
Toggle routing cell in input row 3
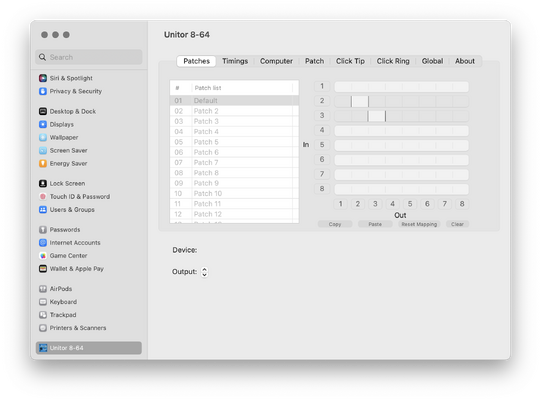click(377, 116)
